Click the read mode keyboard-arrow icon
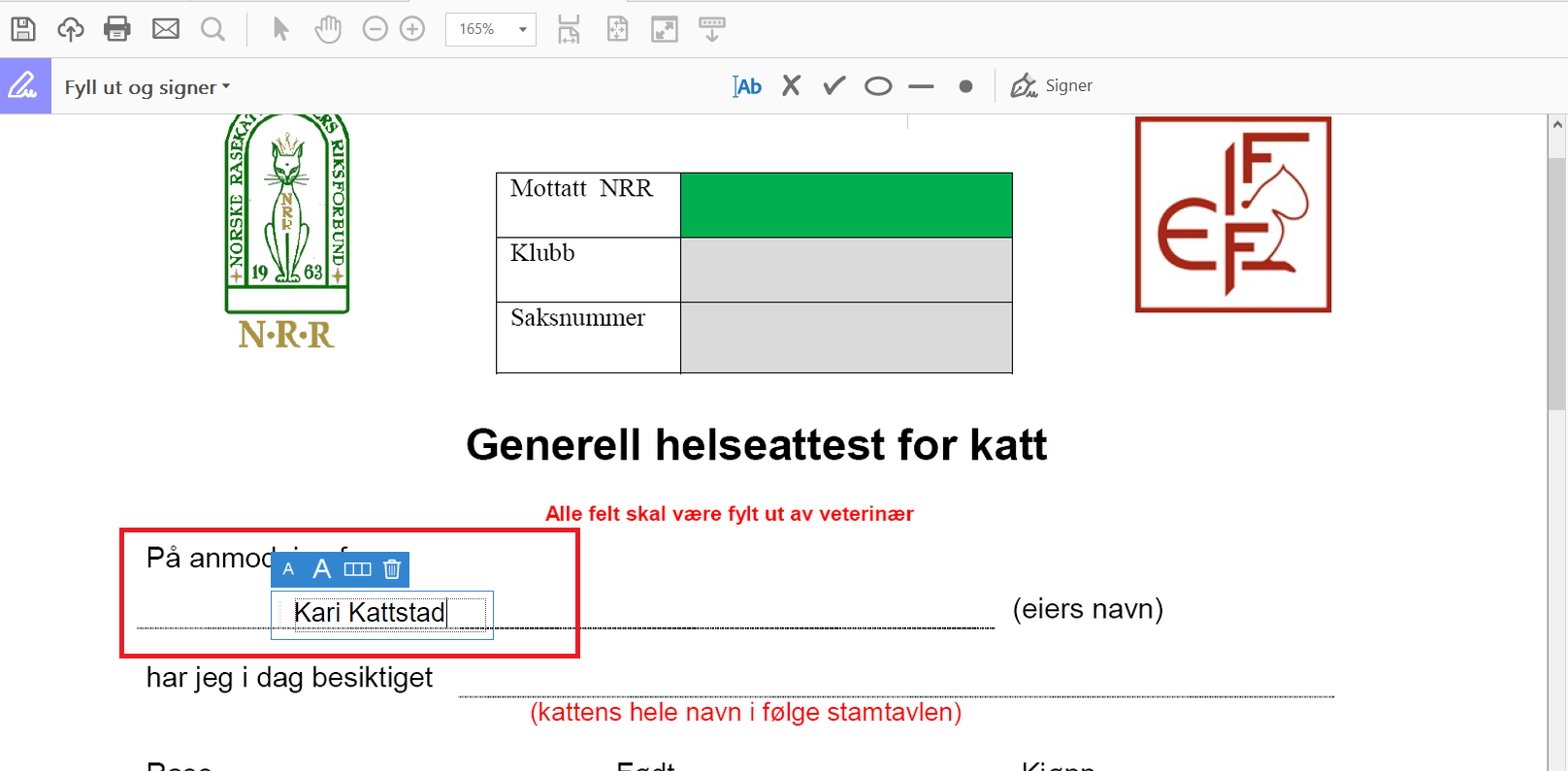This screenshot has height=771, width=1568. click(712, 29)
